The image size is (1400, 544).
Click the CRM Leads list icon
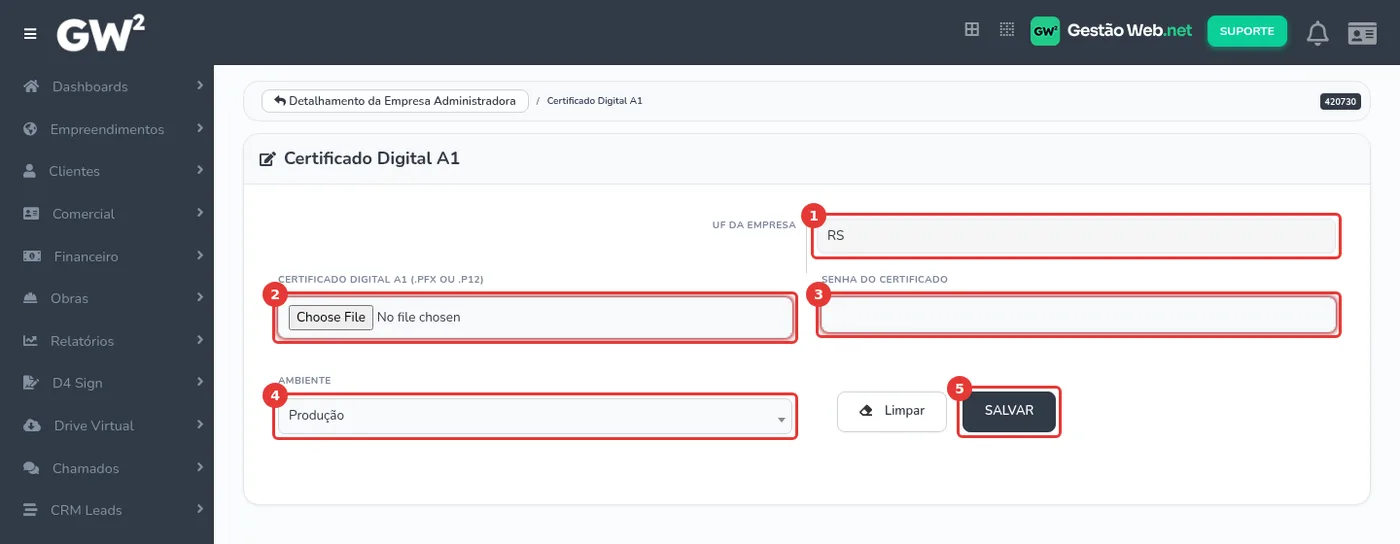click(30, 510)
